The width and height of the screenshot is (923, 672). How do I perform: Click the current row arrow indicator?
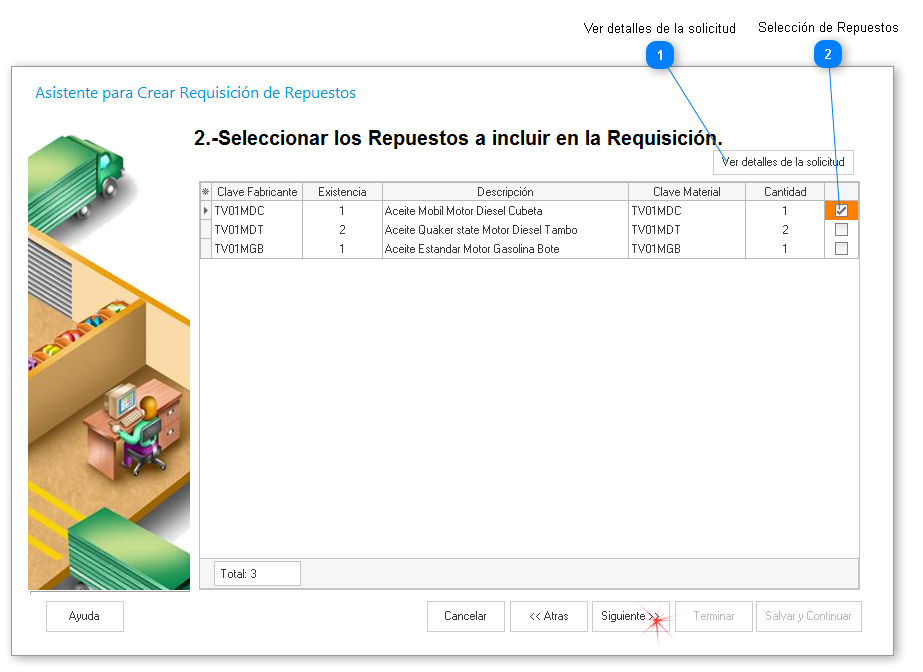click(206, 211)
